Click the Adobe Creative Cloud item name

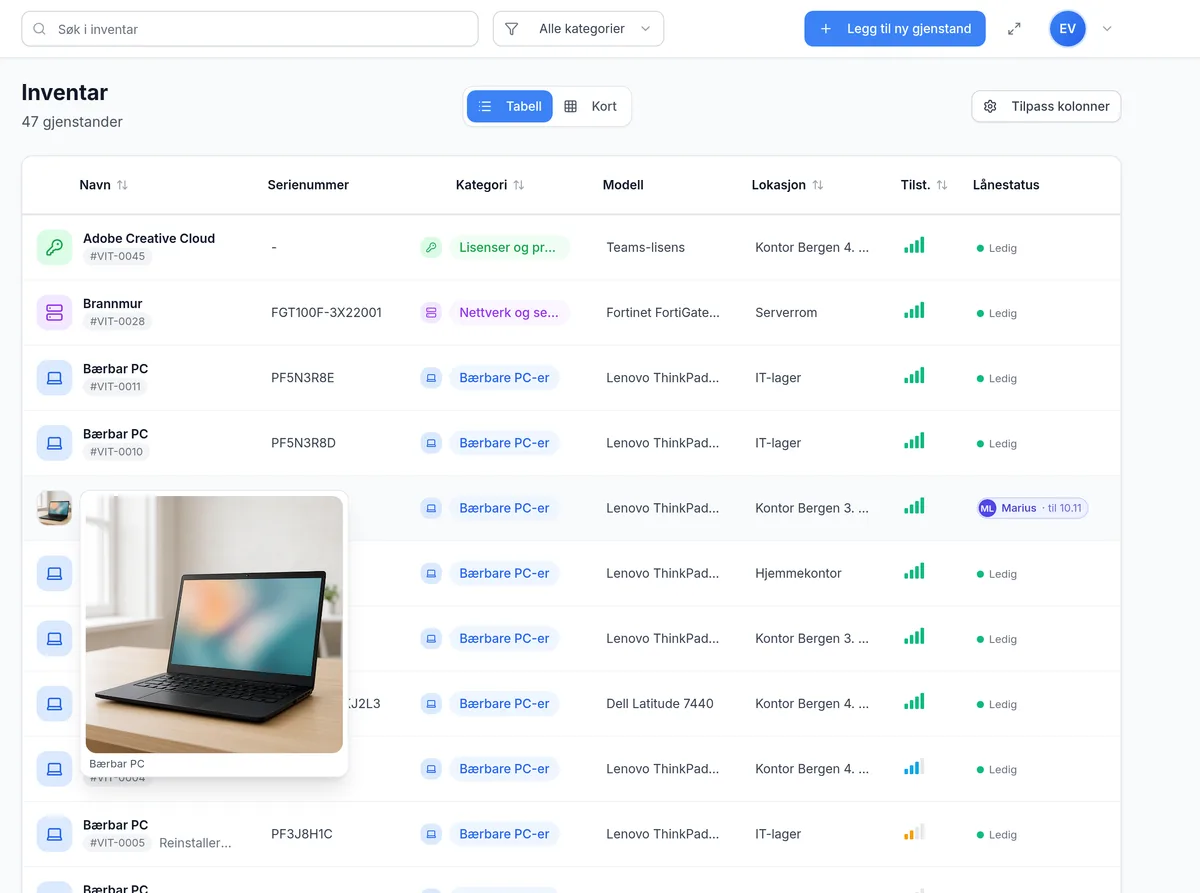(149, 238)
